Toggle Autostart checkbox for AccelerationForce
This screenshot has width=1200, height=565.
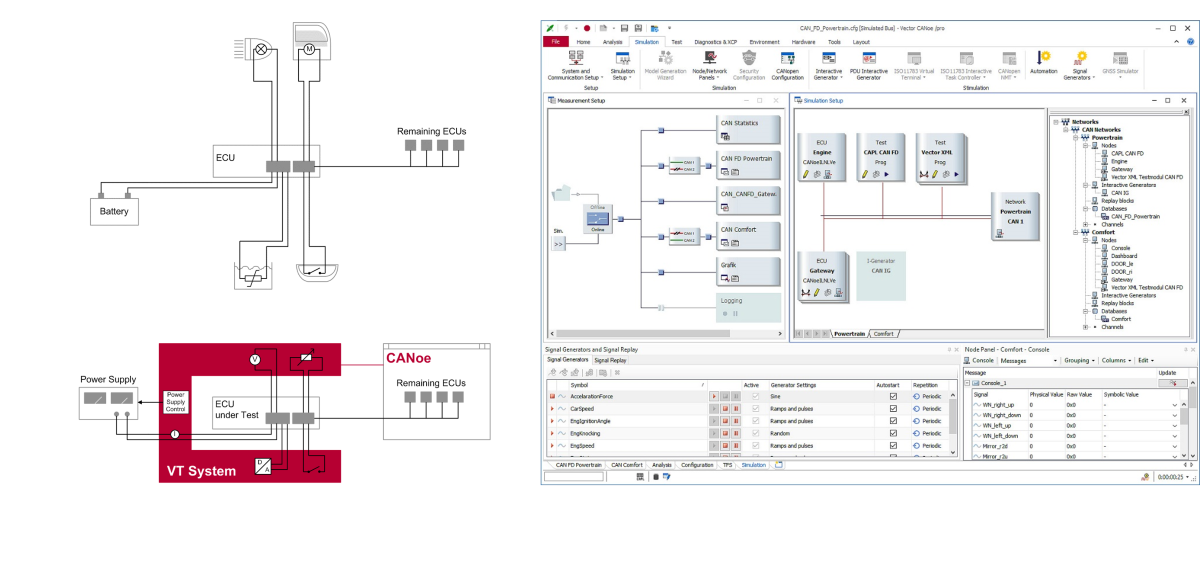(x=893, y=397)
